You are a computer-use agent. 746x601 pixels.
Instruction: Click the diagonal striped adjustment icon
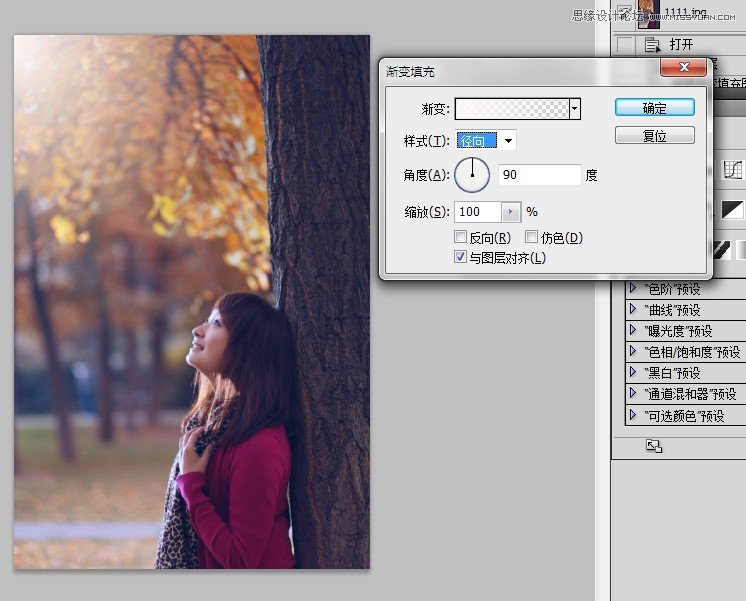coord(721,250)
